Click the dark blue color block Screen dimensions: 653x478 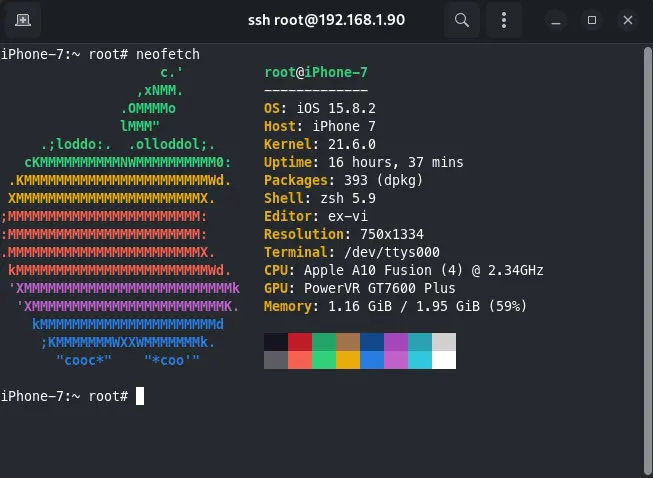click(372, 342)
